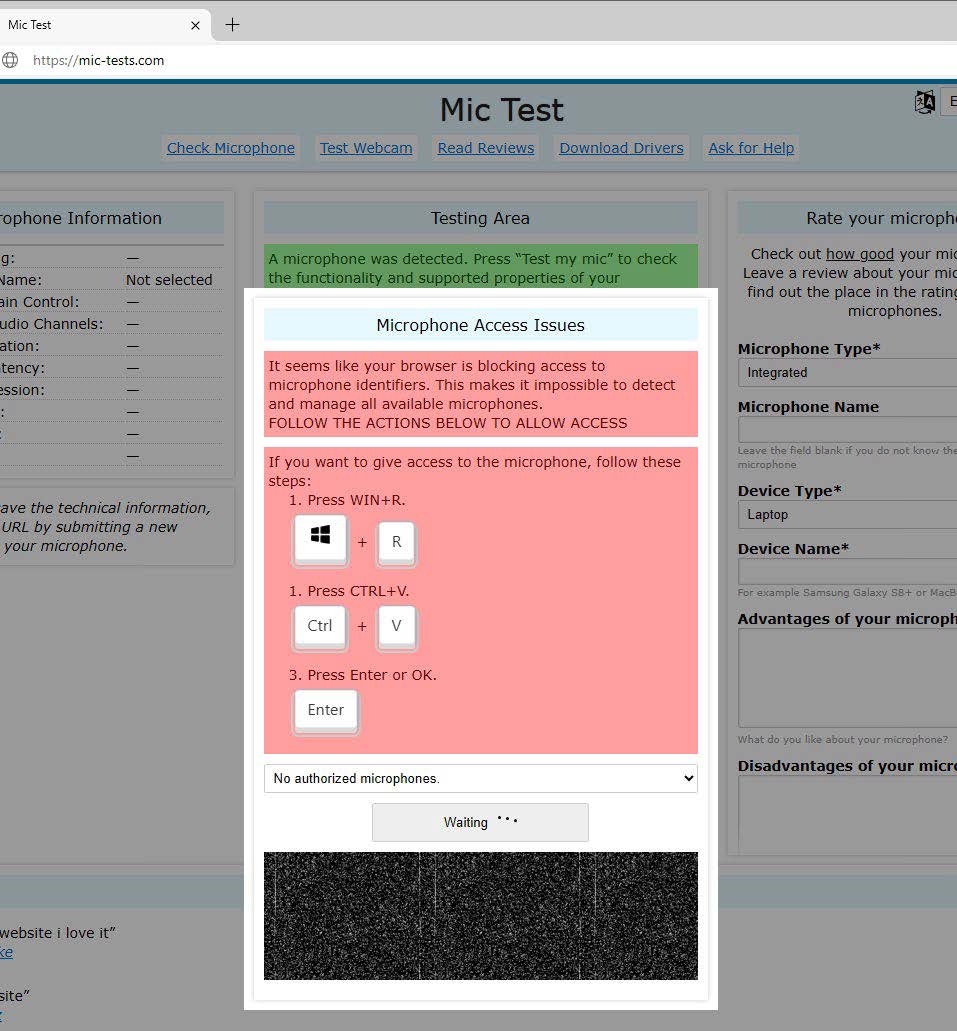Click the translate language icon

(x=924, y=102)
